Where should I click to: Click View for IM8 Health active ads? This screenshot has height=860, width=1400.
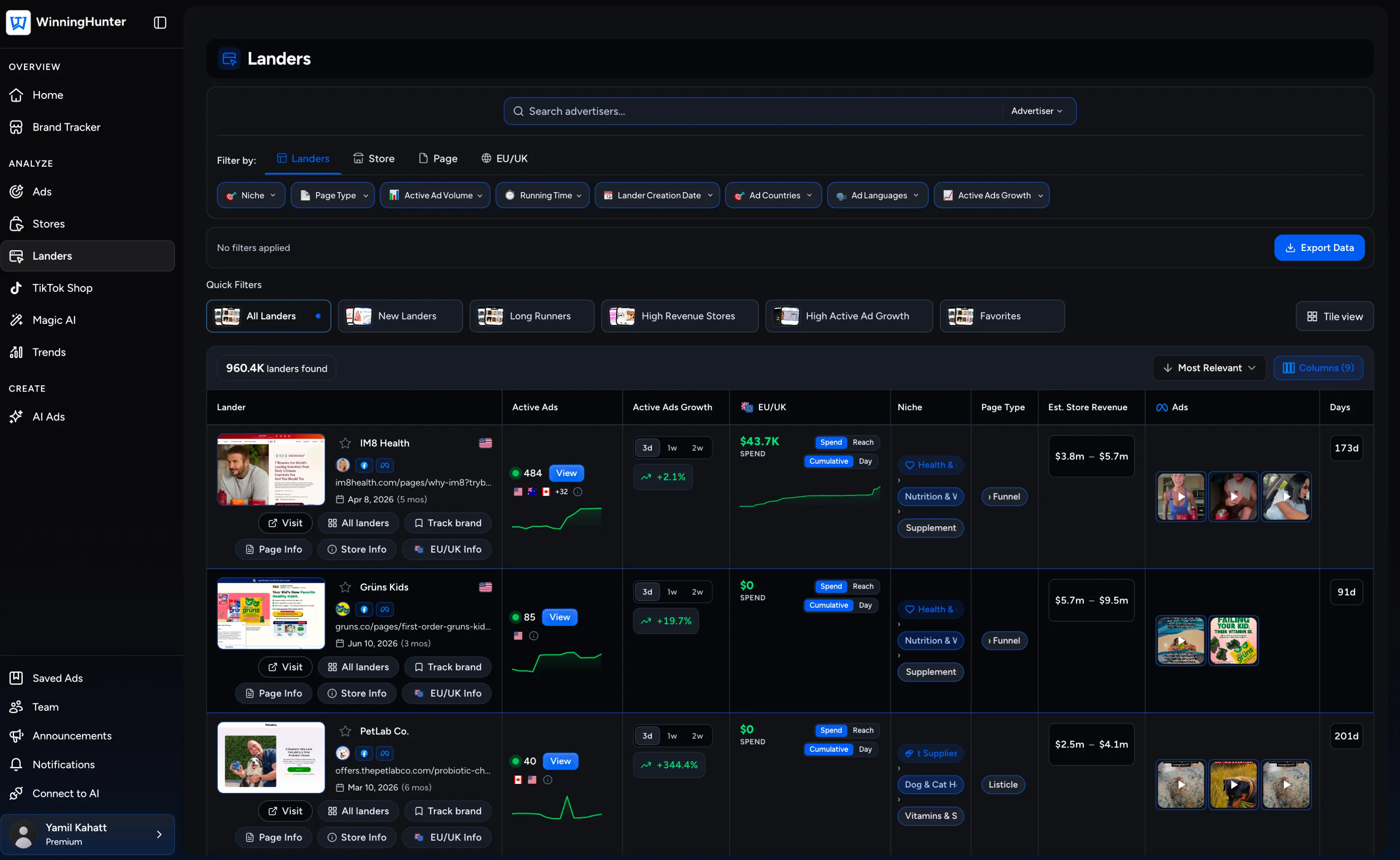[566, 473]
